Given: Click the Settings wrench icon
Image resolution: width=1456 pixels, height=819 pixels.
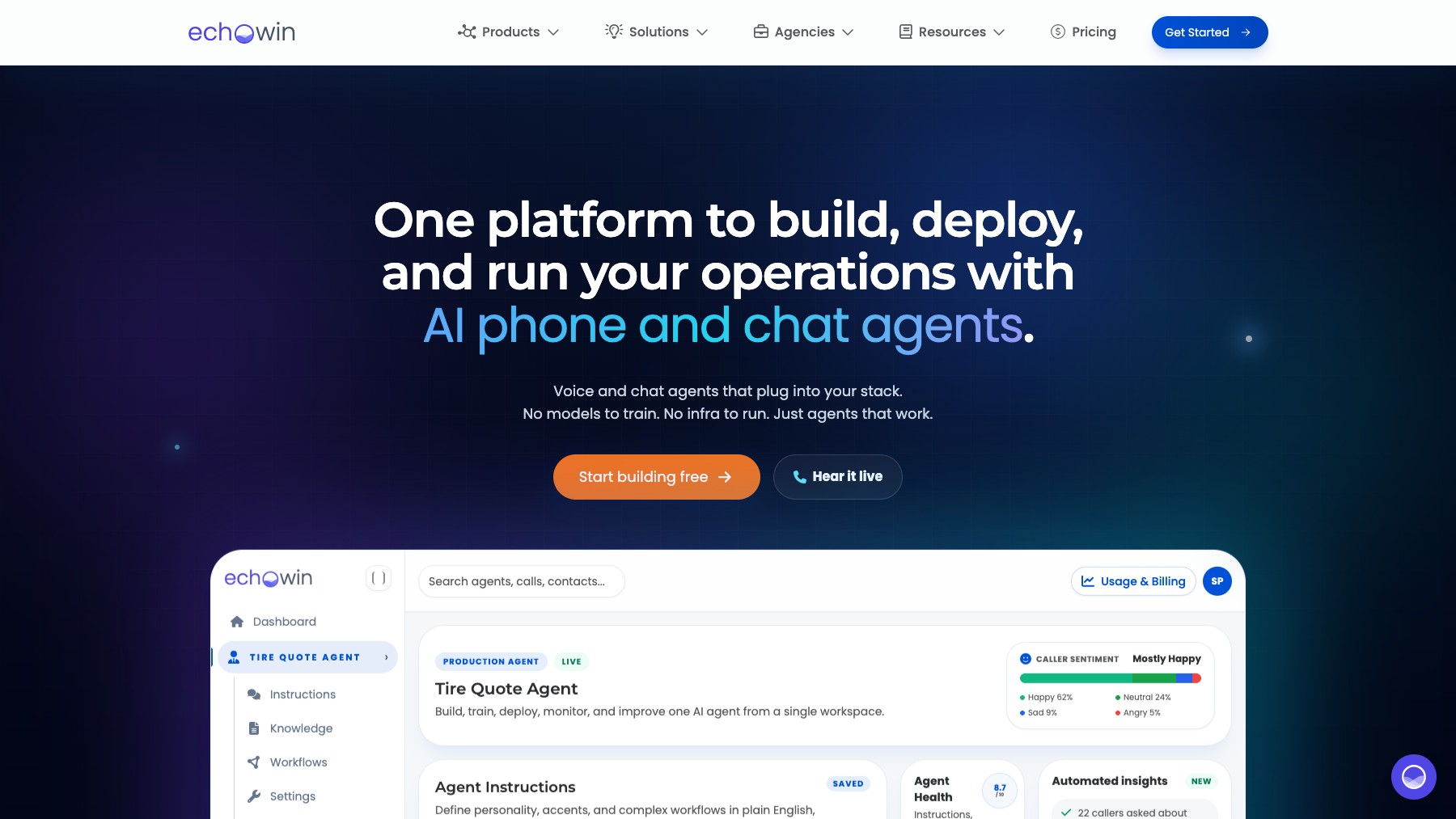Looking at the screenshot, I should click(x=254, y=796).
